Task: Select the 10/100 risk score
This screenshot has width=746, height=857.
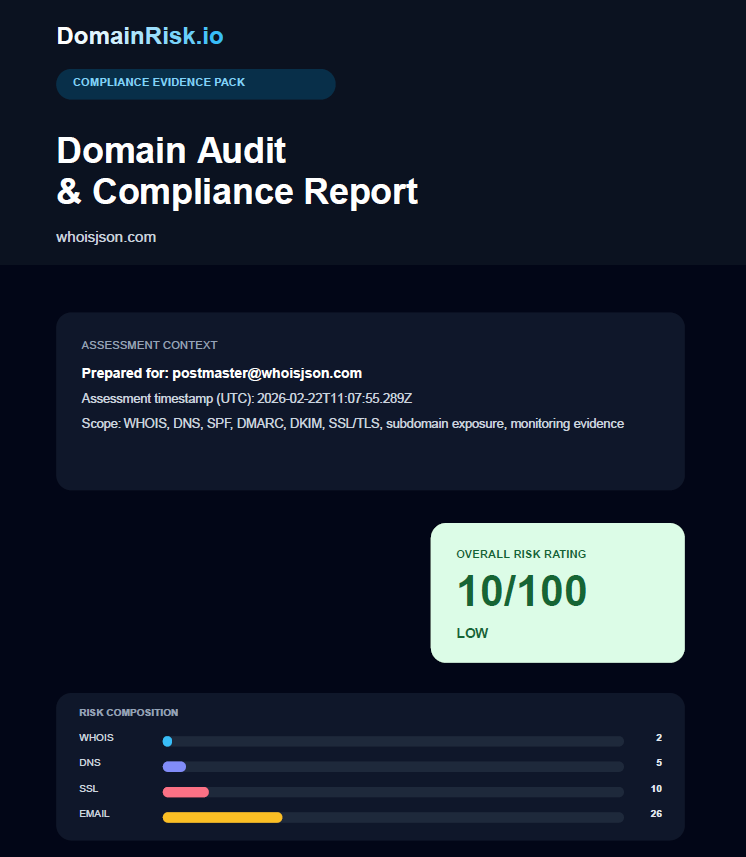Action: tap(522, 591)
